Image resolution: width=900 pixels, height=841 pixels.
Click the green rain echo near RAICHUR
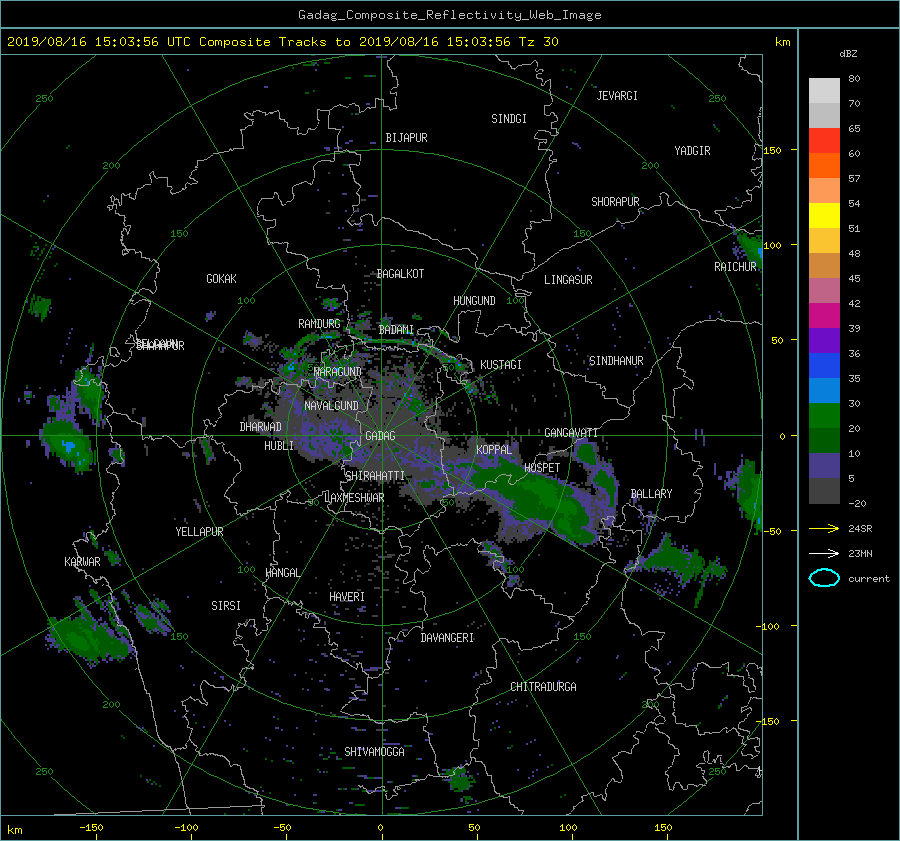tap(749, 248)
